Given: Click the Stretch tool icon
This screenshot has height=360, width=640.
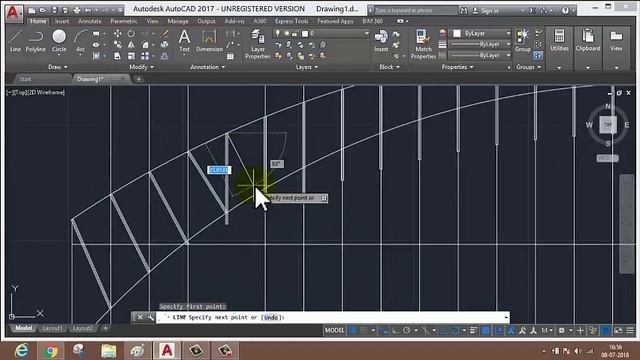Looking at the screenshot, I should point(118,56).
